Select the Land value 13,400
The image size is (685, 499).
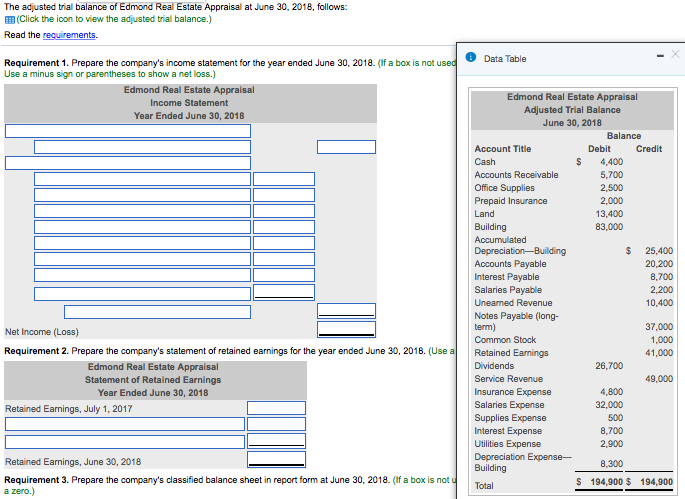click(x=609, y=214)
